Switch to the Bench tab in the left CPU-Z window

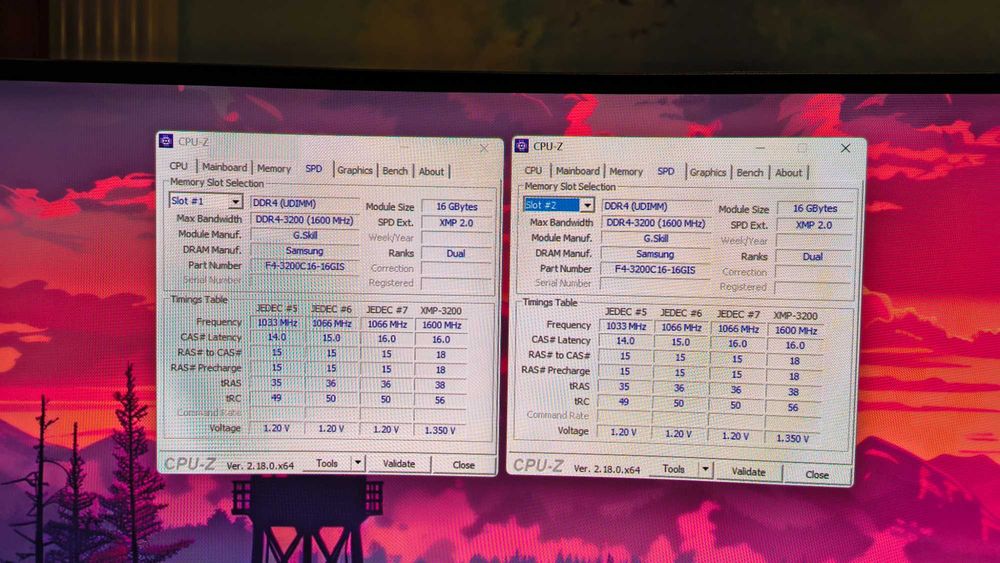(395, 171)
